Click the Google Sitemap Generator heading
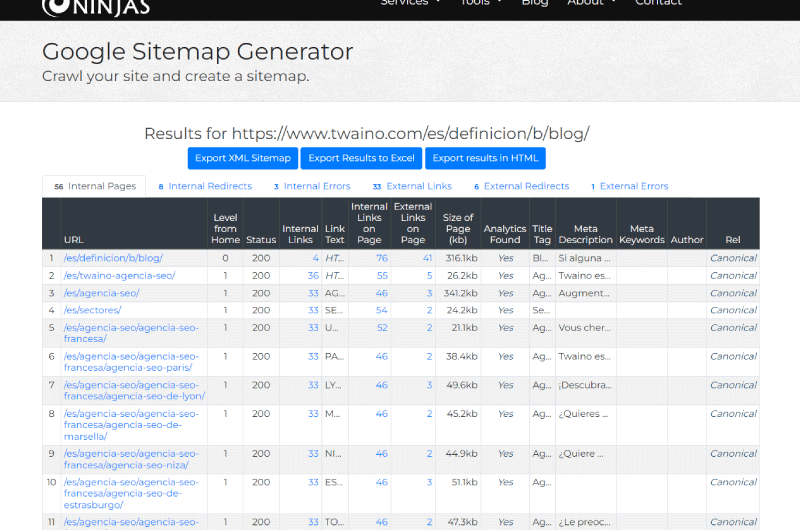800x530 pixels. [197, 52]
